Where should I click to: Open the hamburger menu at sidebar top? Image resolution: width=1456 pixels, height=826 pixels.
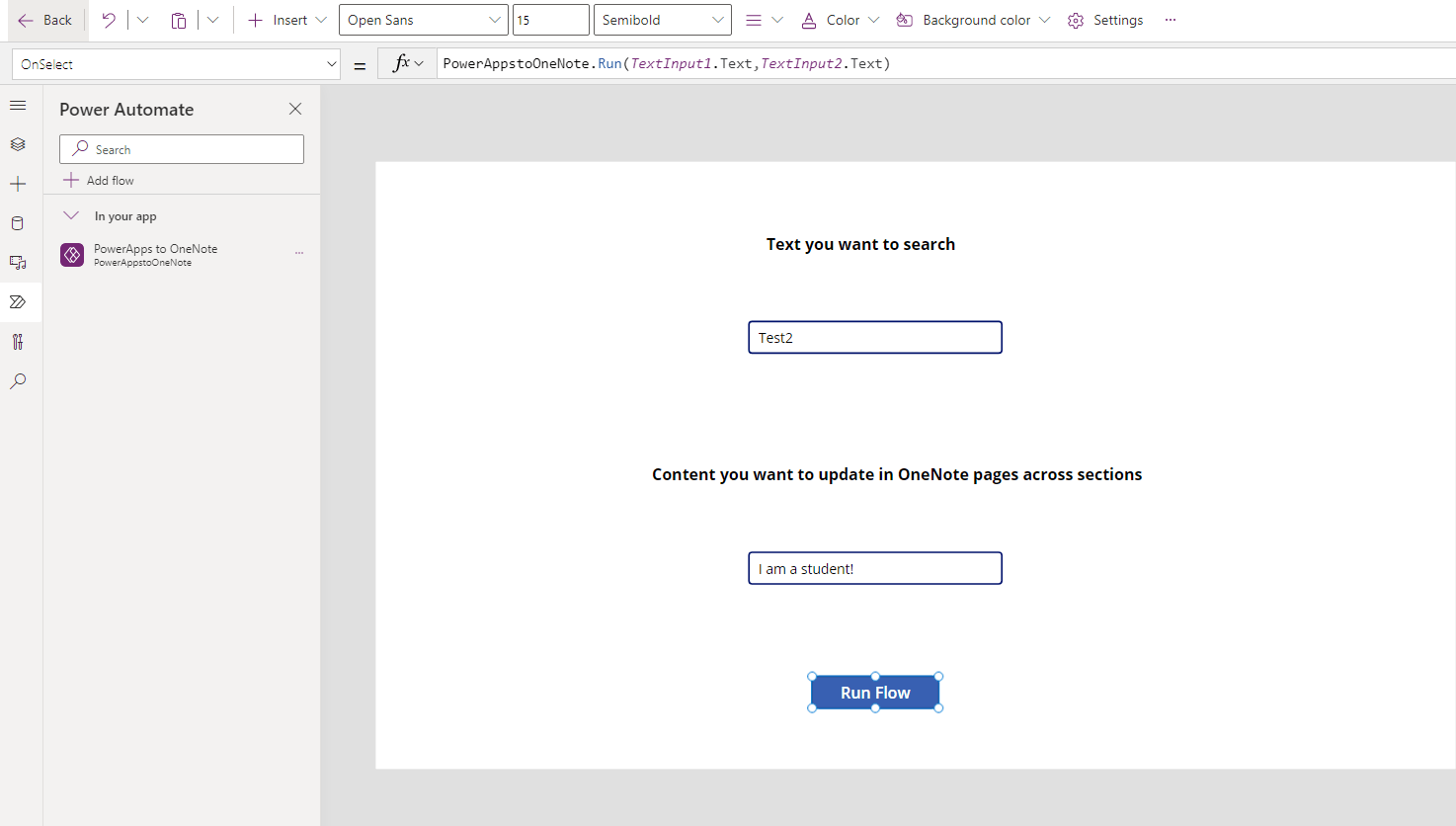tap(18, 105)
